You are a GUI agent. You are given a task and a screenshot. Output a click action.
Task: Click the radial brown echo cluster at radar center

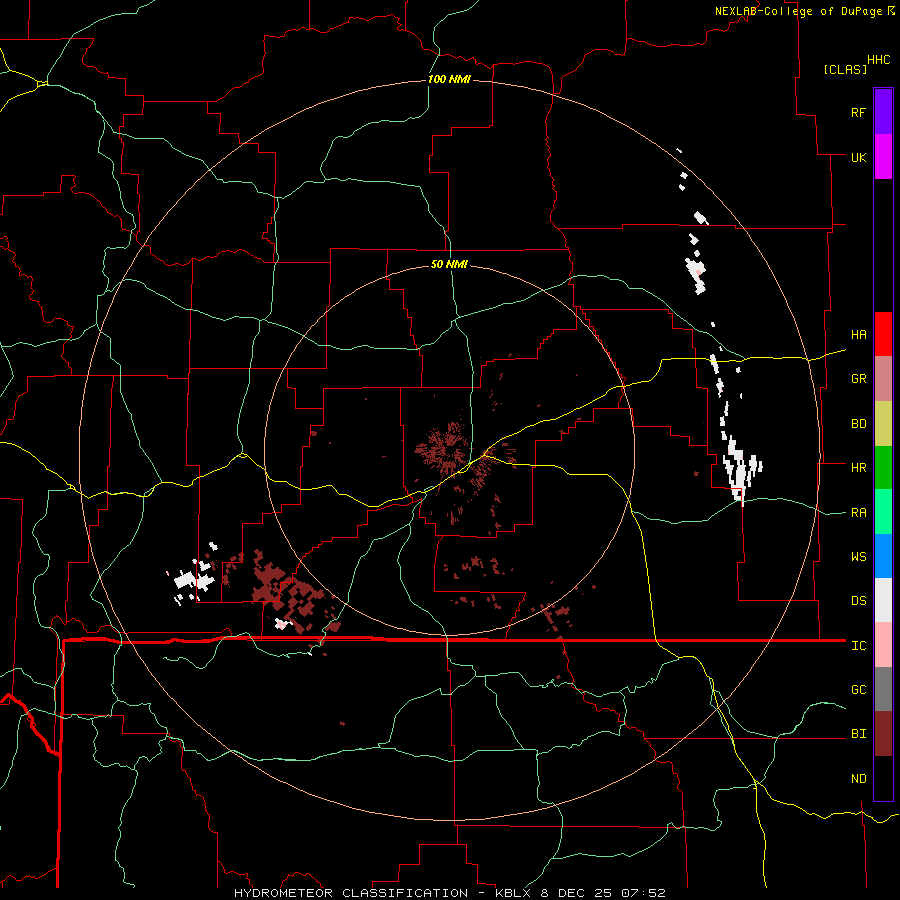(x=442, y=447)
